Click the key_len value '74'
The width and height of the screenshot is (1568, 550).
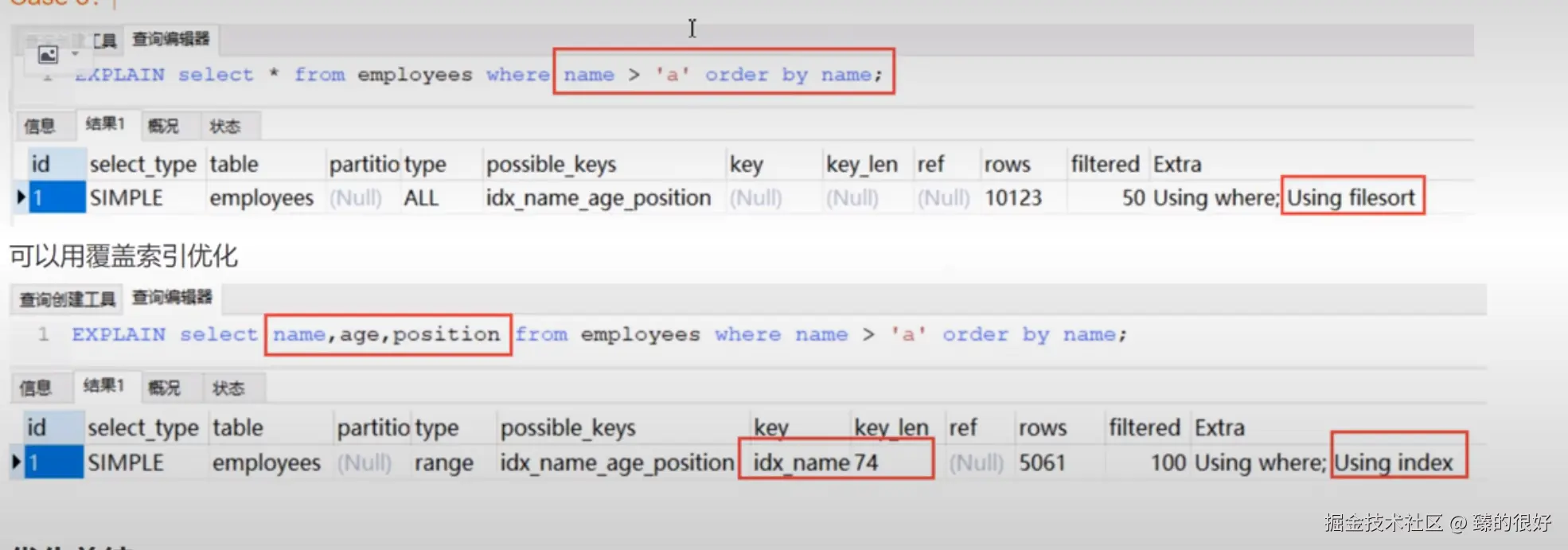click(x=866, y=462)
